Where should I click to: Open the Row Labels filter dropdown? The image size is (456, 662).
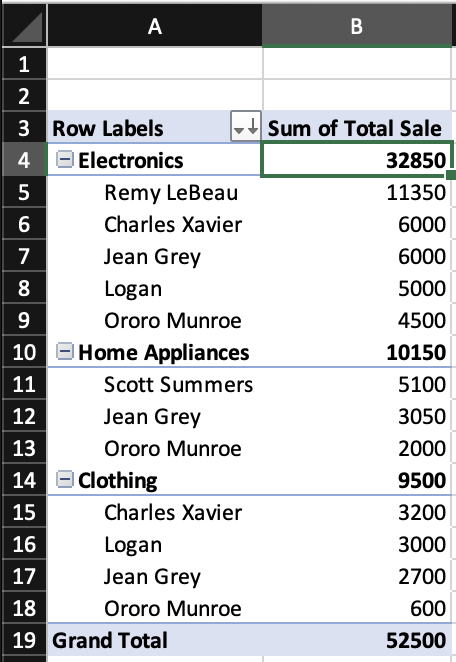[x=246, y=126]
